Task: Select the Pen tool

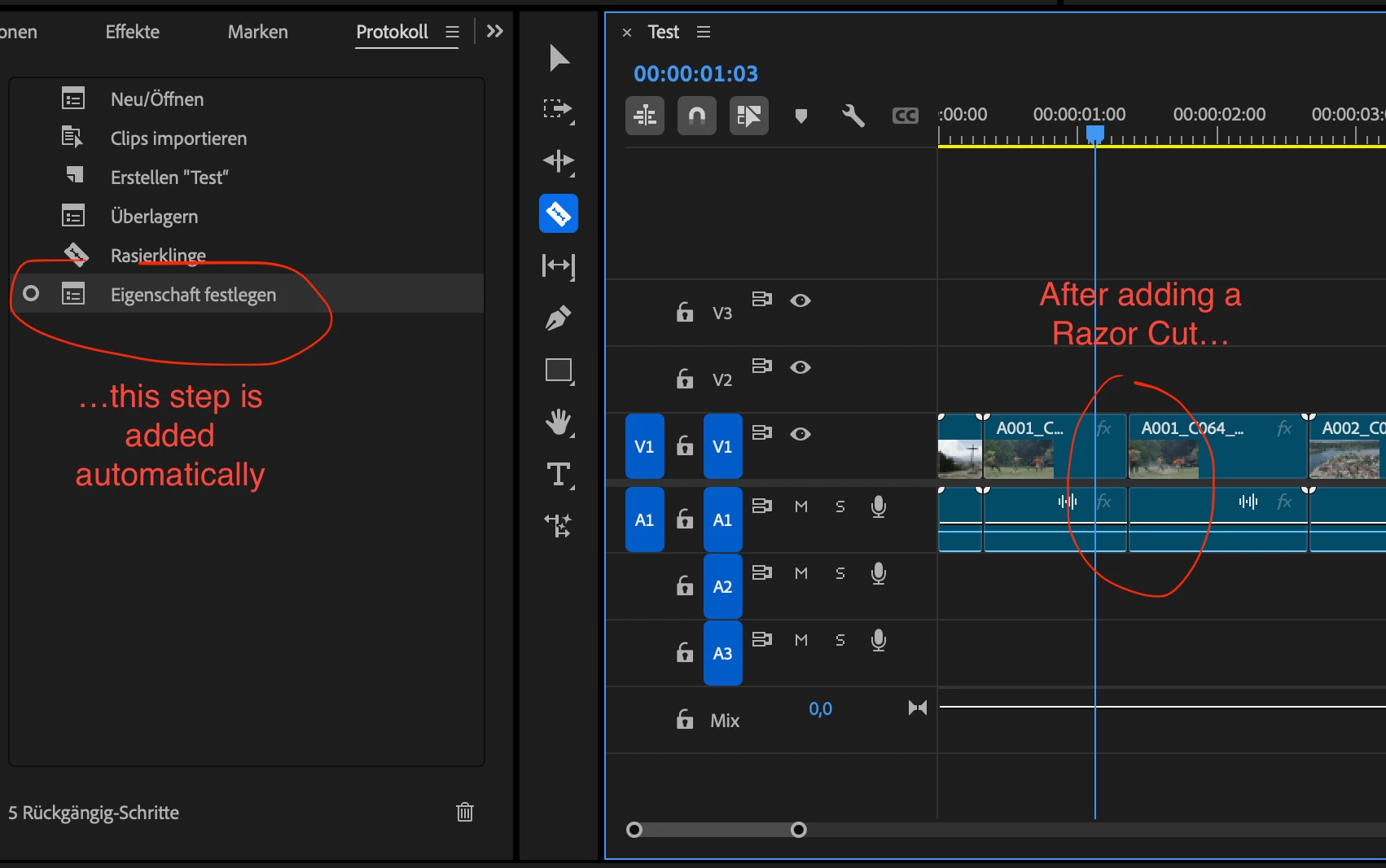Action: coord(559,318)
